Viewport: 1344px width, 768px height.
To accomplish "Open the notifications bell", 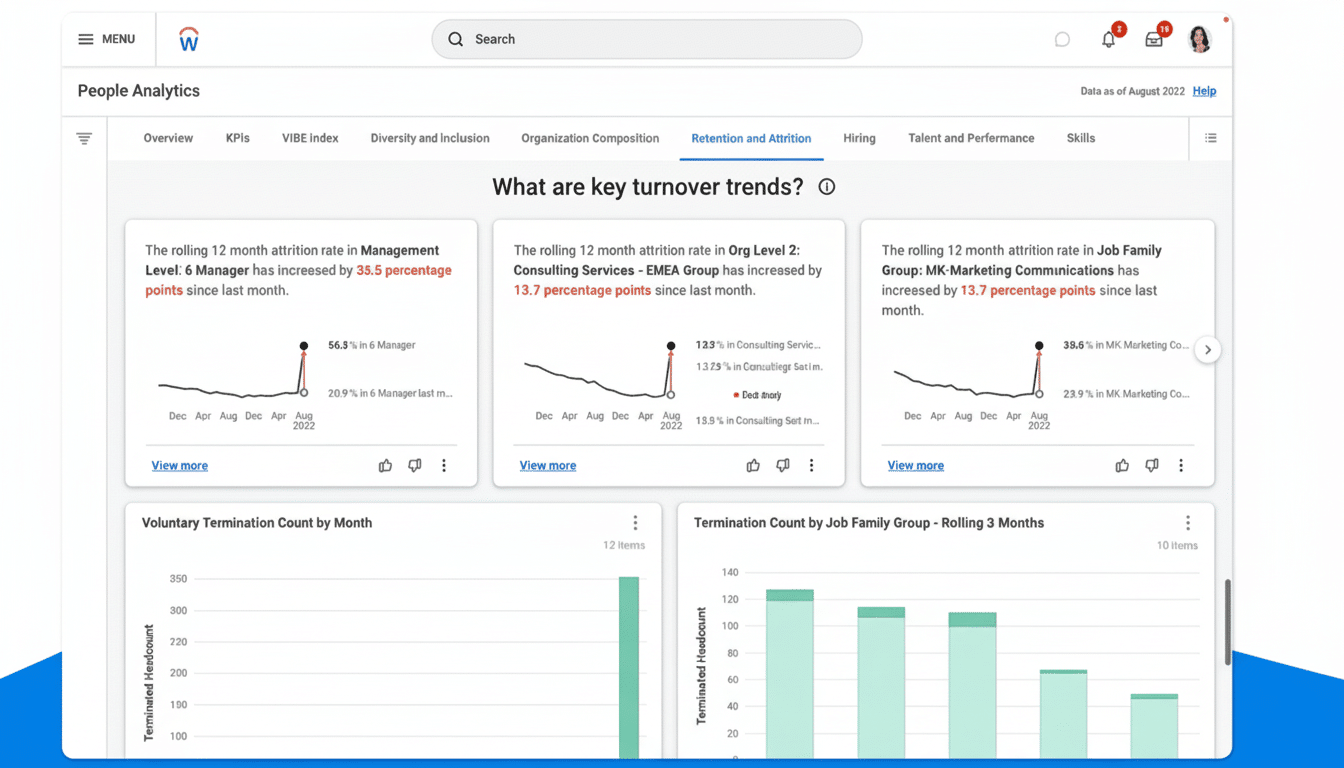I will click(x=1108, y=39).
